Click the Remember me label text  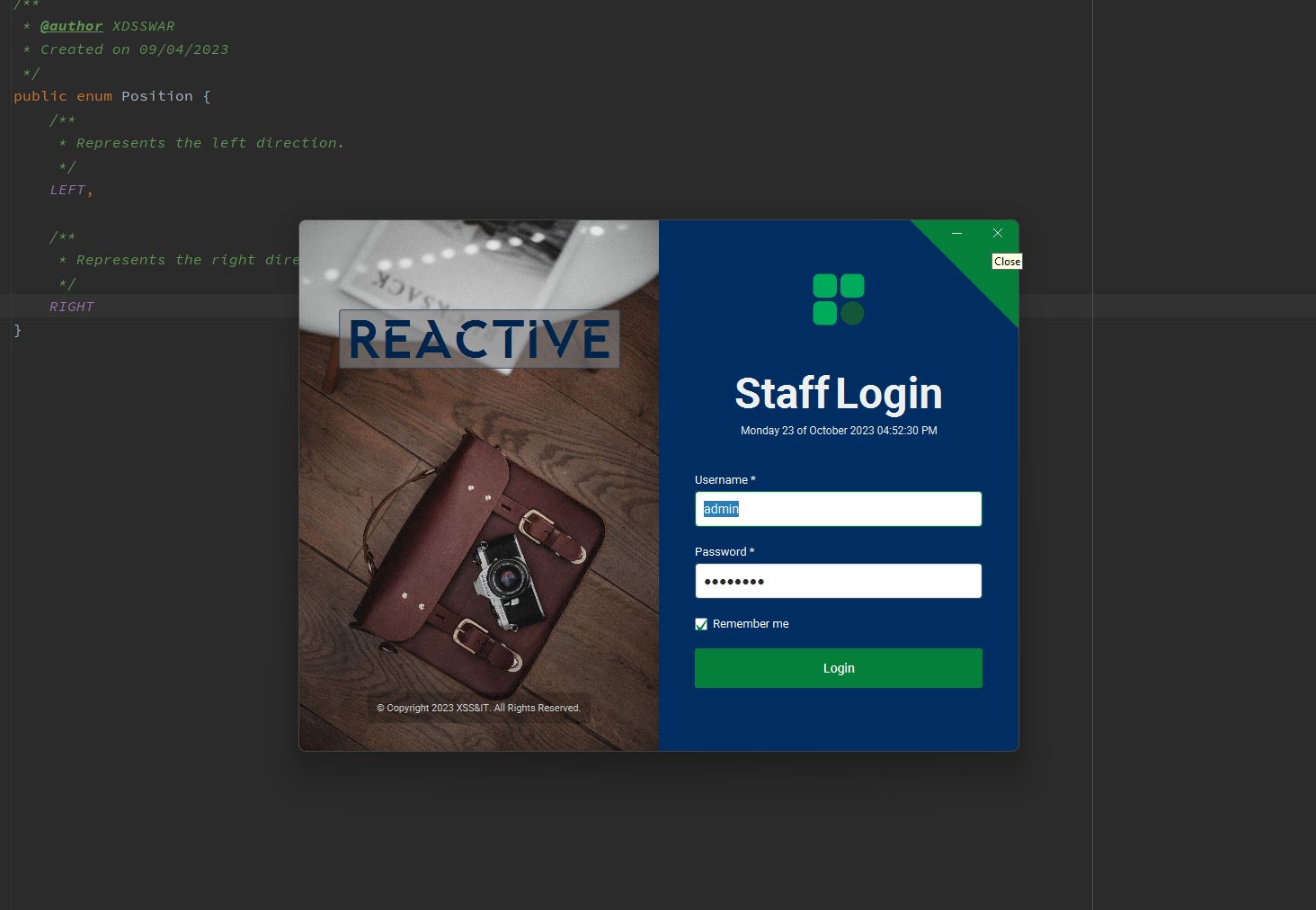tap(751, 624)
